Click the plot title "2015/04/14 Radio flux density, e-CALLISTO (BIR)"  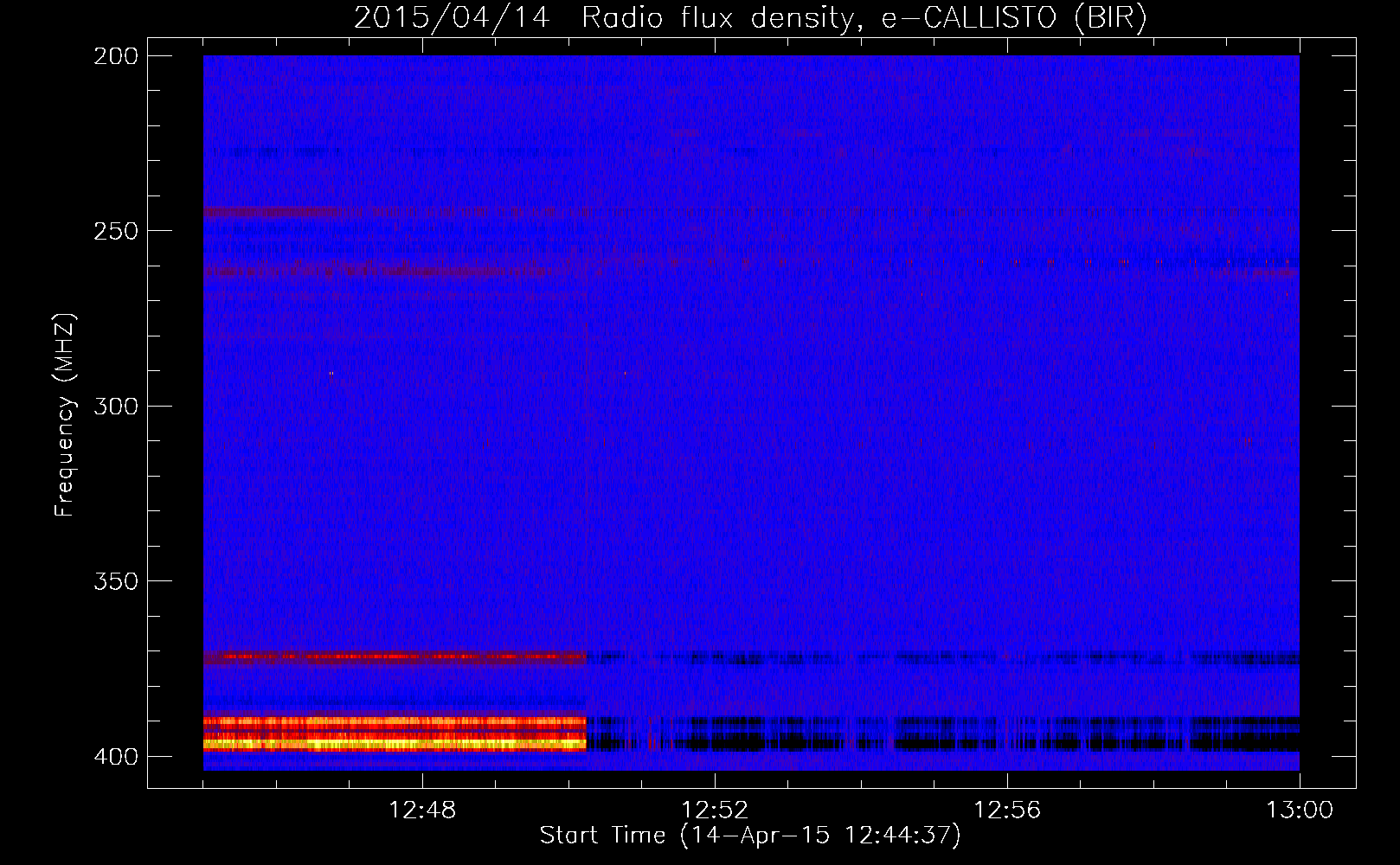point(750,17)
